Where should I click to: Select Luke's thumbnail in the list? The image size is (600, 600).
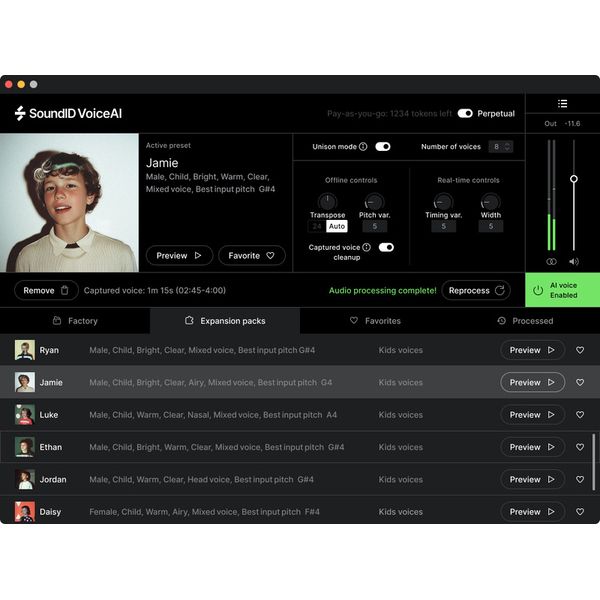[x=25, y=414]
